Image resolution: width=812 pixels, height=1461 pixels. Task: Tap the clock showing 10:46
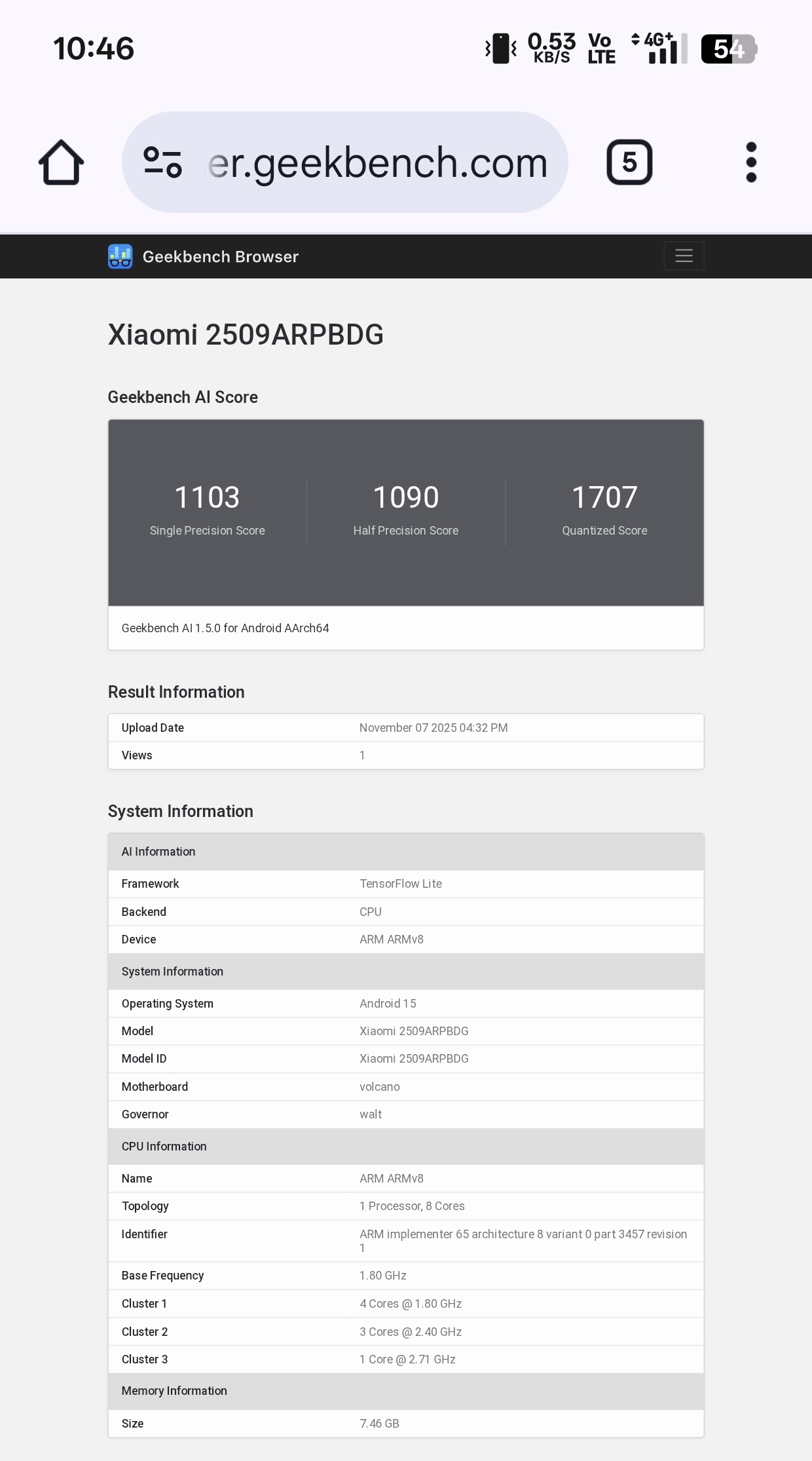(x=94, y=49)
